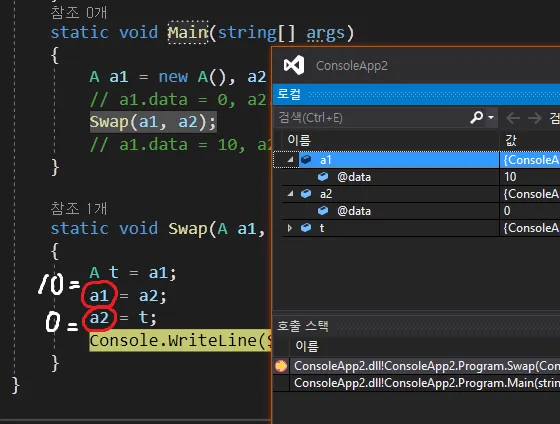Image resolution: width=560 pixels, height=424 pixels.
Task: Click the back arrow in the Locals search bar
Action: [513, 118]
